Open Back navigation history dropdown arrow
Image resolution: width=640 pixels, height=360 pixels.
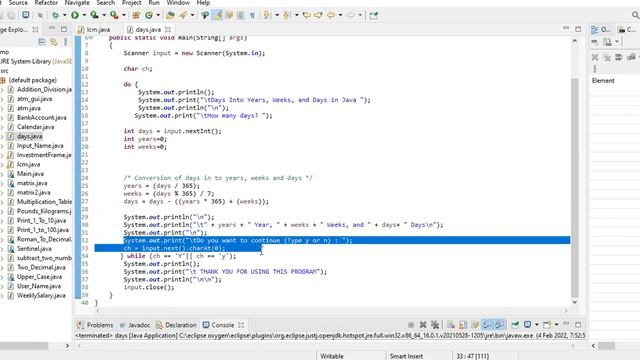(340, 15)
